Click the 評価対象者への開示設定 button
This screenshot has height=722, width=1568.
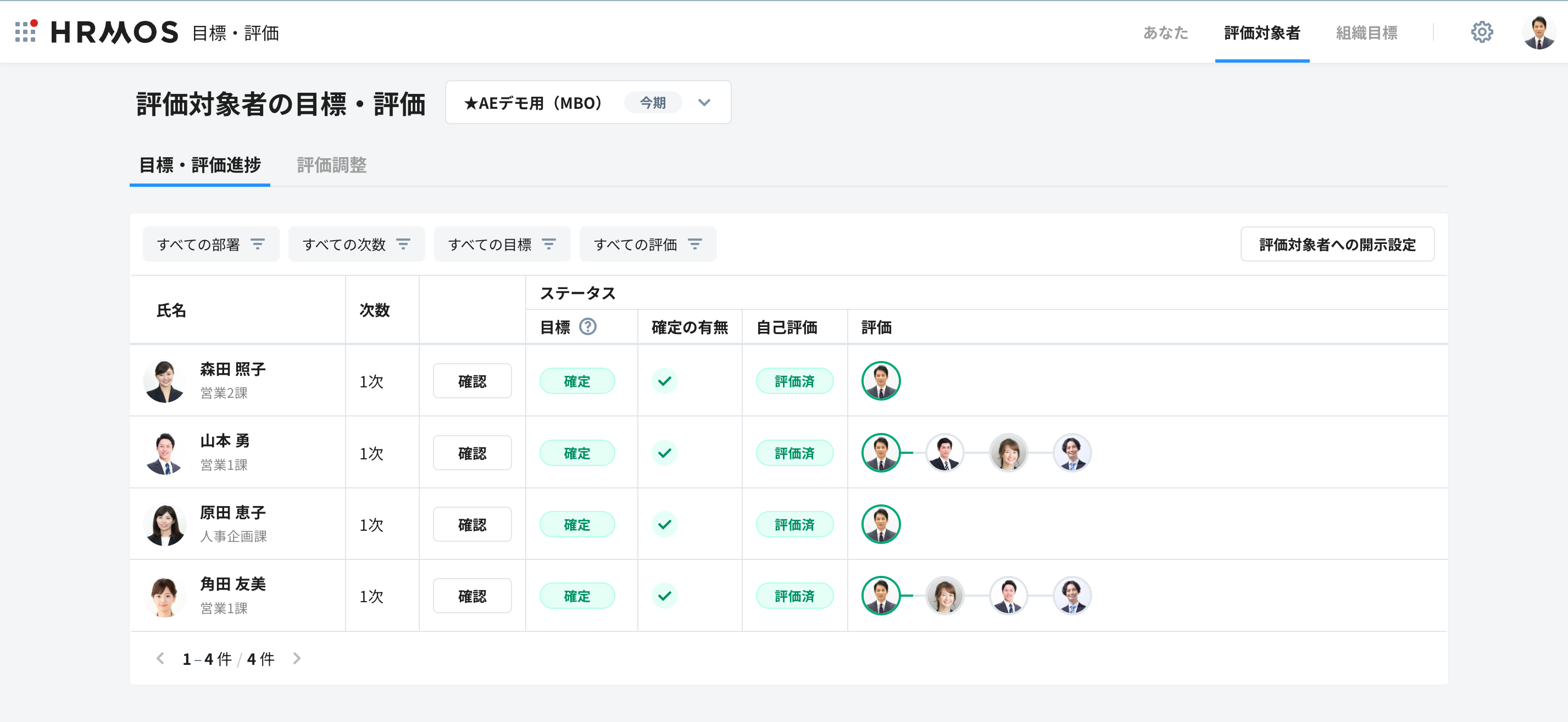click(x=1337, y=244)
